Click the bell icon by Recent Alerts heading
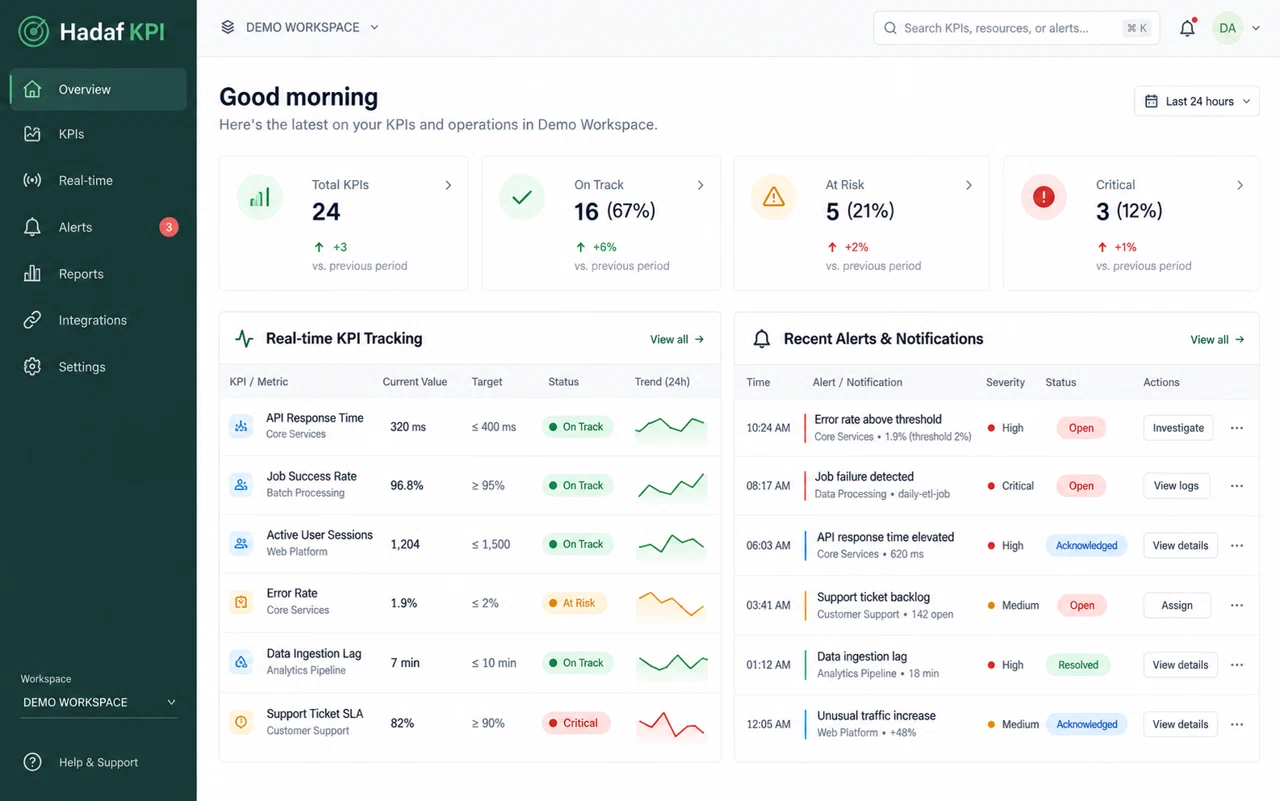Image resolution: width=1280 pixels, height=801 pixels. pyautogui.click(x=762, y=339)
